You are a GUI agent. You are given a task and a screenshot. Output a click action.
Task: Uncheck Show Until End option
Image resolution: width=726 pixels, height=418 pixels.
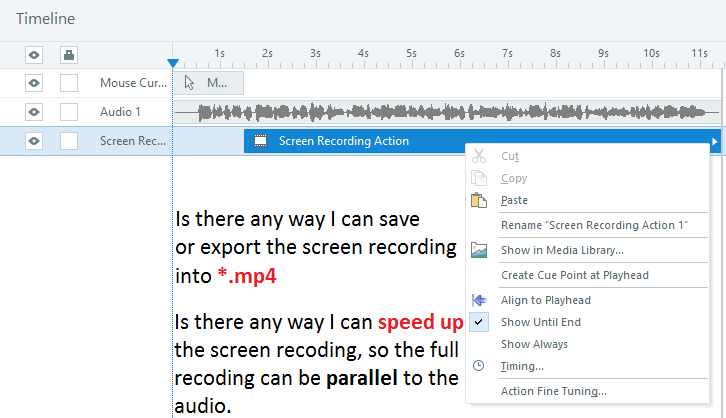point(540,322)
